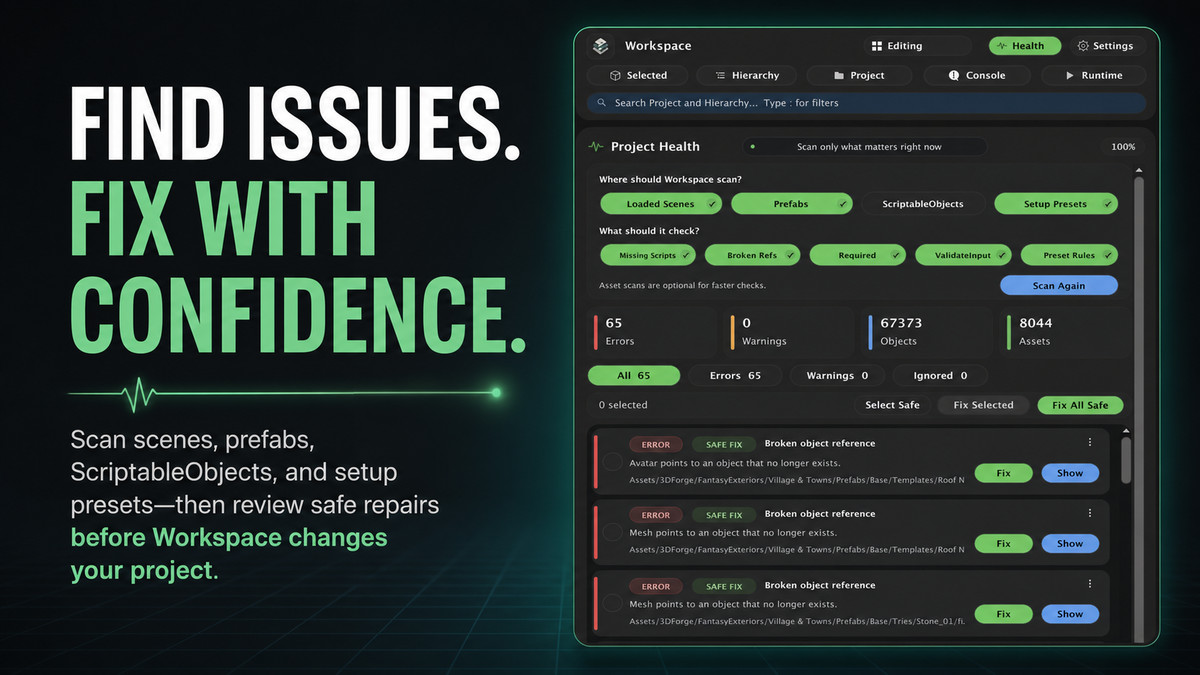
Task: Click the issue list scrollbar thumb
Action: tap(1126, 460)
